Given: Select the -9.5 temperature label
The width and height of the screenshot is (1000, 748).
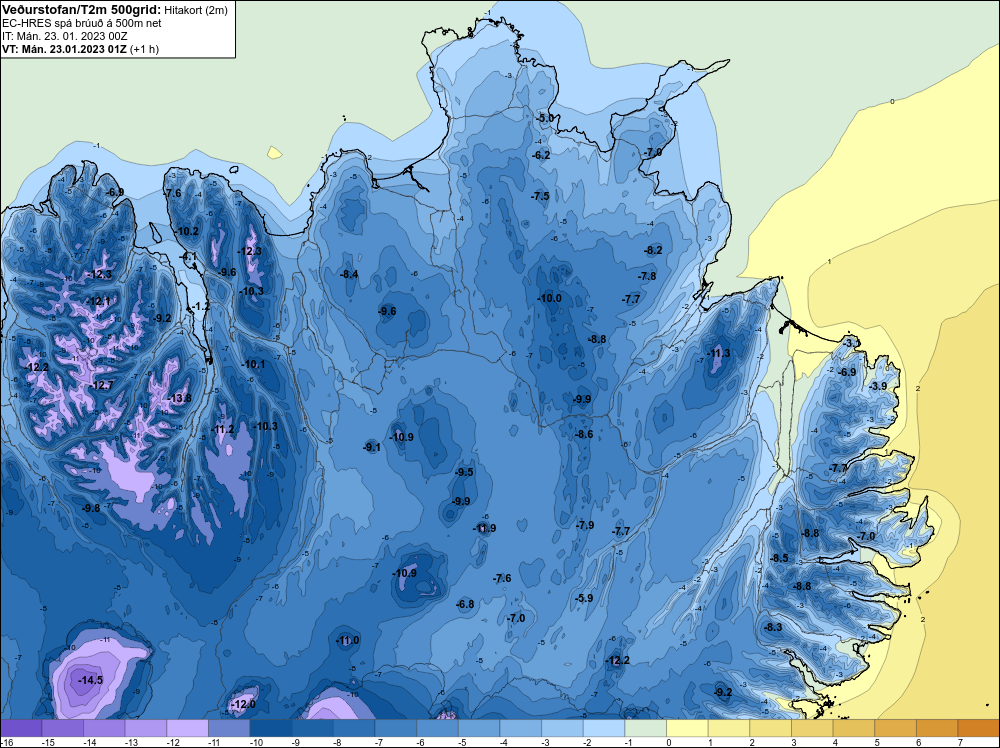Looking at the screenshot, I should pyautogui.click(x=464, y=472).
